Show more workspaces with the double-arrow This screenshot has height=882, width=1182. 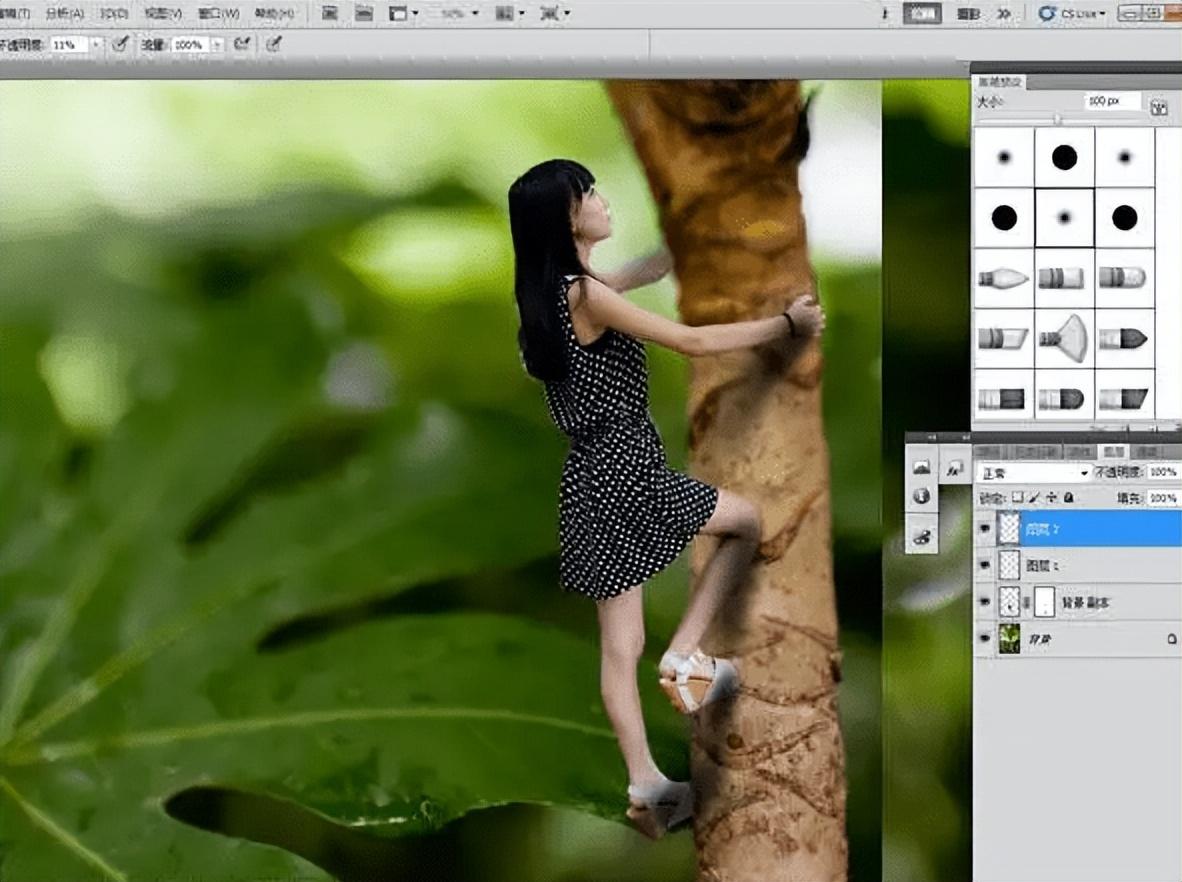click(x=1004, y=13)
